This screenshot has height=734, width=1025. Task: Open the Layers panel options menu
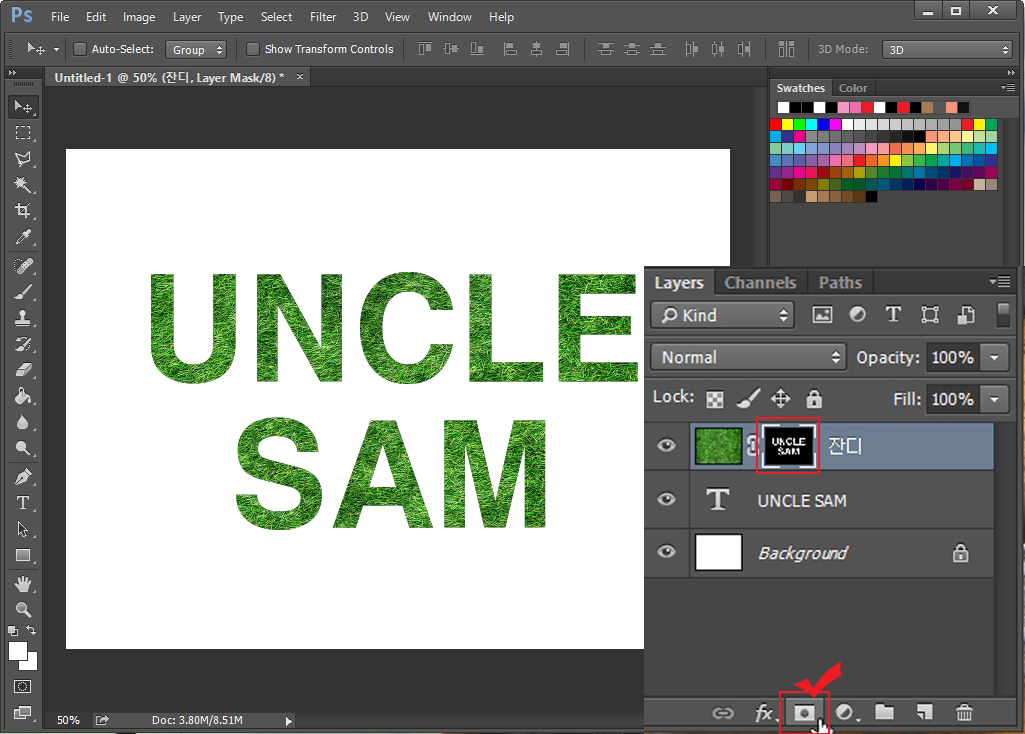click(x=1000, y=282)
